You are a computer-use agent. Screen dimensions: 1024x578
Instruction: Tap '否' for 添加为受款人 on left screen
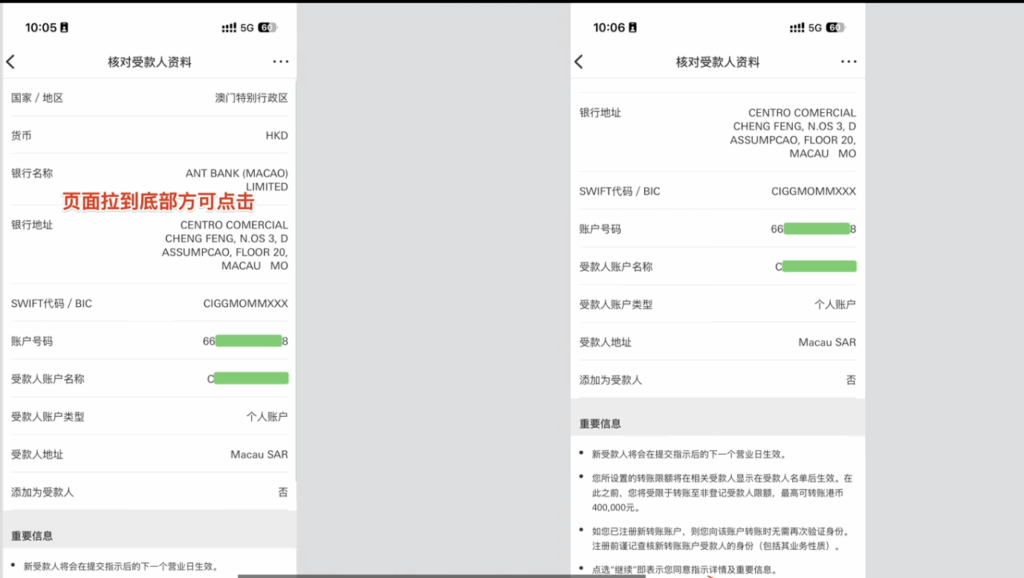click(283, 492)
